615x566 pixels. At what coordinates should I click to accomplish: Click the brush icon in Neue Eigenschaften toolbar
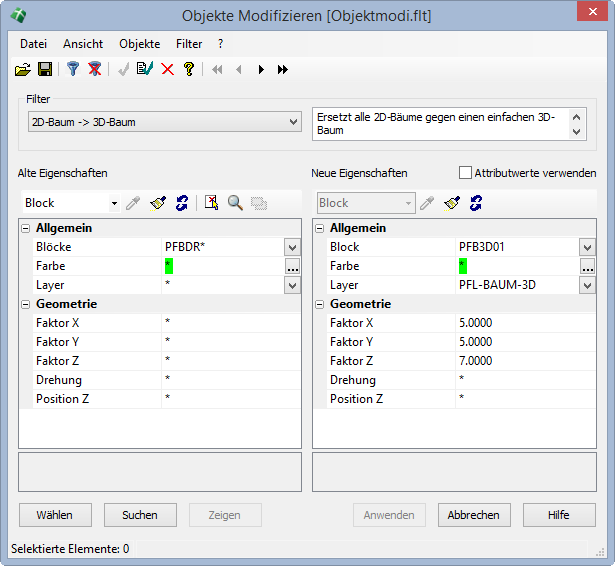451,203
